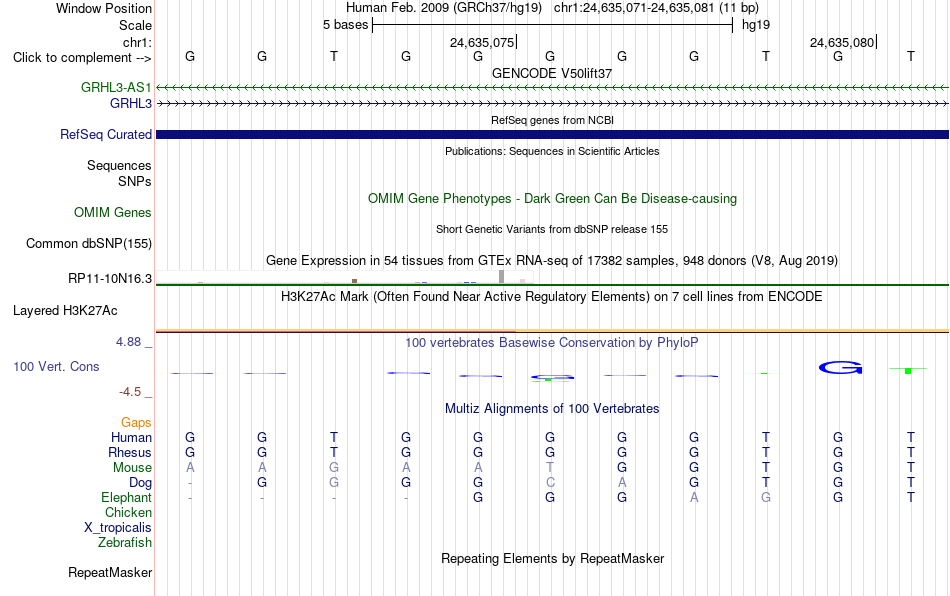Click the Chicken species row label
Screen dimensions: 950x596
point(128,512)
